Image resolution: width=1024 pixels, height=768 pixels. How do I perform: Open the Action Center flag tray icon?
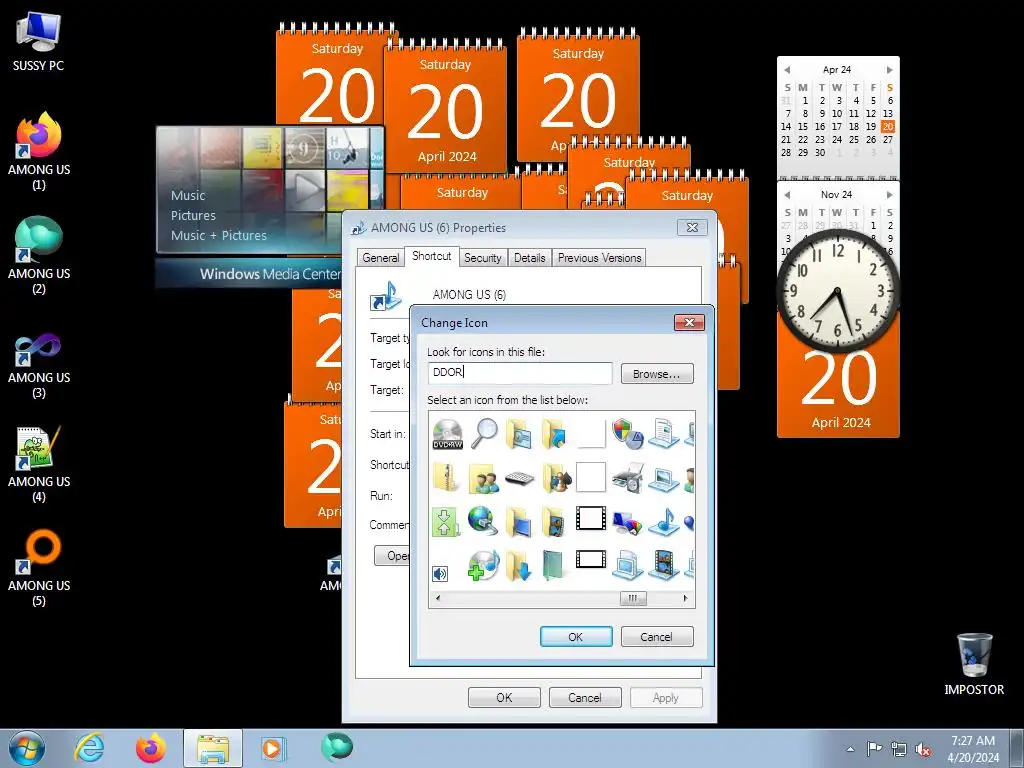click(x=874, y=749)
